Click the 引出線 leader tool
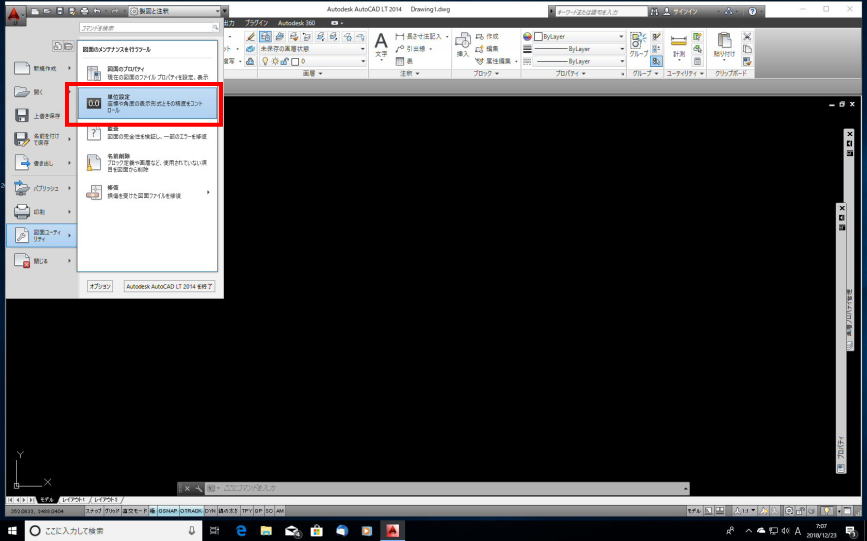This screenshot has width=867, height=541. click(x=413, y=49)
